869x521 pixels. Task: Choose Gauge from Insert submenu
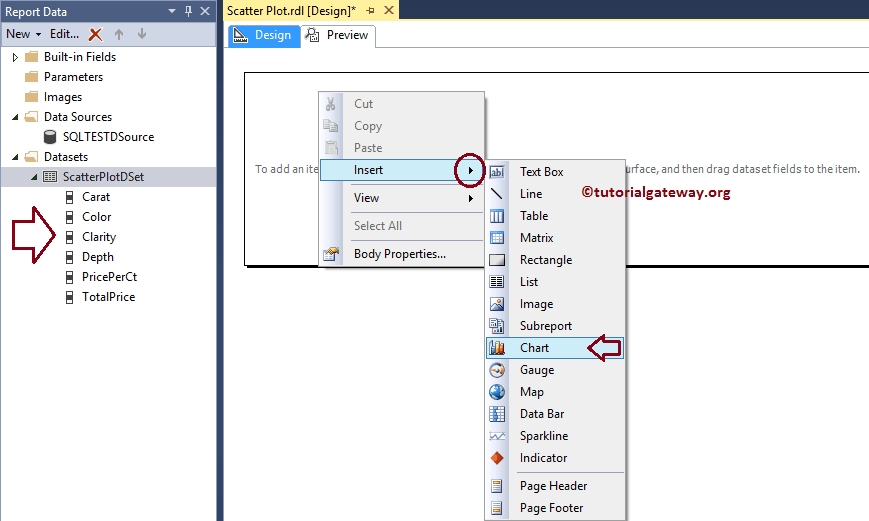pos(555,370)
